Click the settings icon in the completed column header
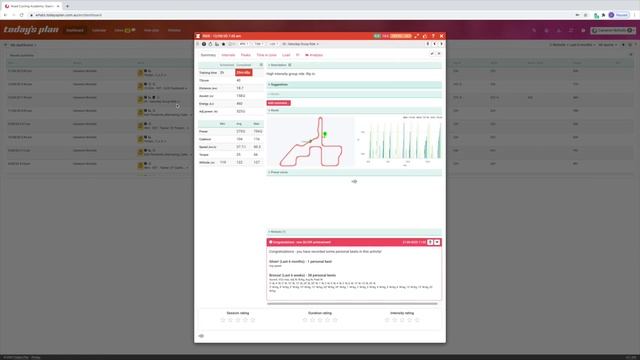Viewport: 640px width, 360px height. [261, 65]
